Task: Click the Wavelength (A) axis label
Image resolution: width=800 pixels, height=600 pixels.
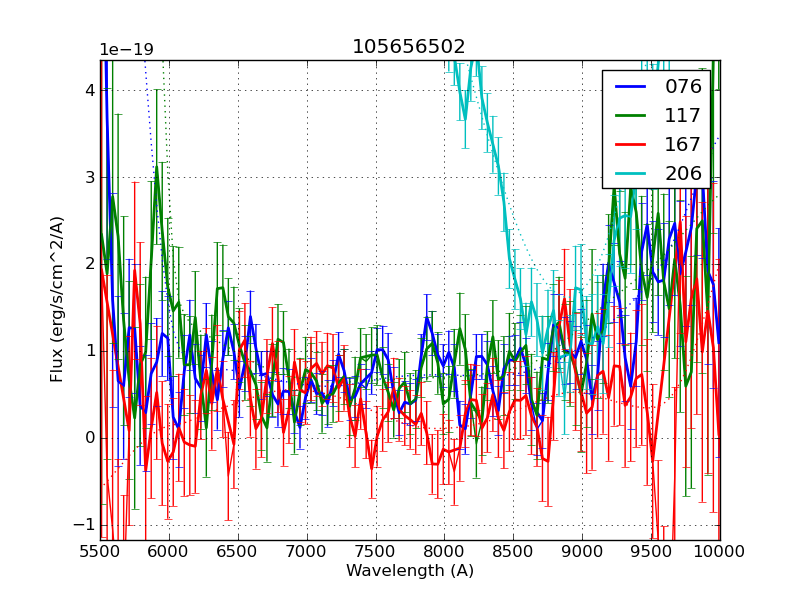Action: tap(410, 571)
